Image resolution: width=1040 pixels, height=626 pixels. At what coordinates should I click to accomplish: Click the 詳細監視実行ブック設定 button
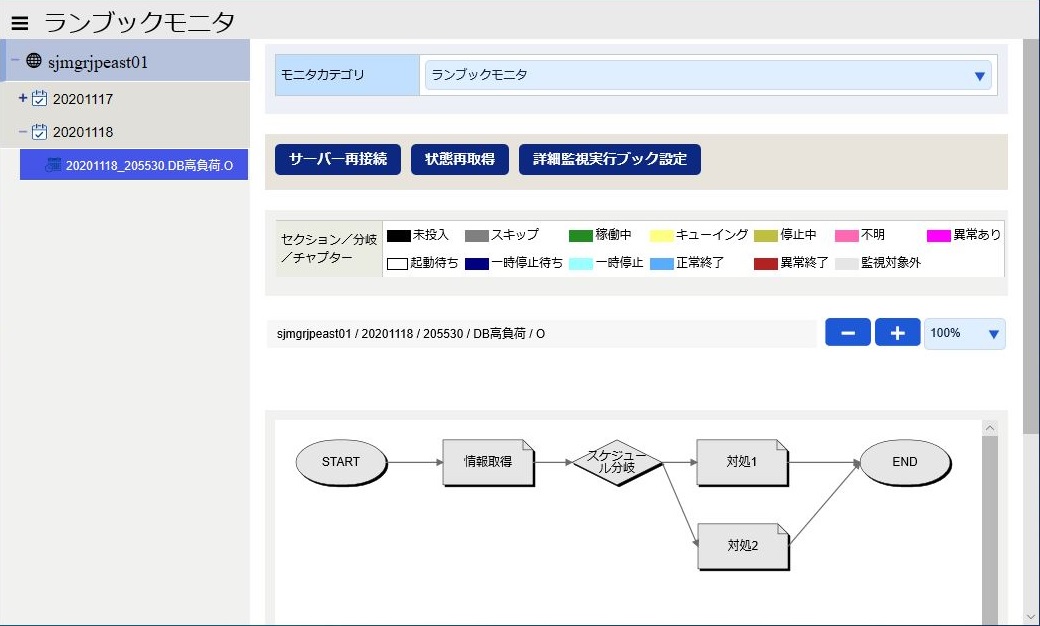pos(610,159)
